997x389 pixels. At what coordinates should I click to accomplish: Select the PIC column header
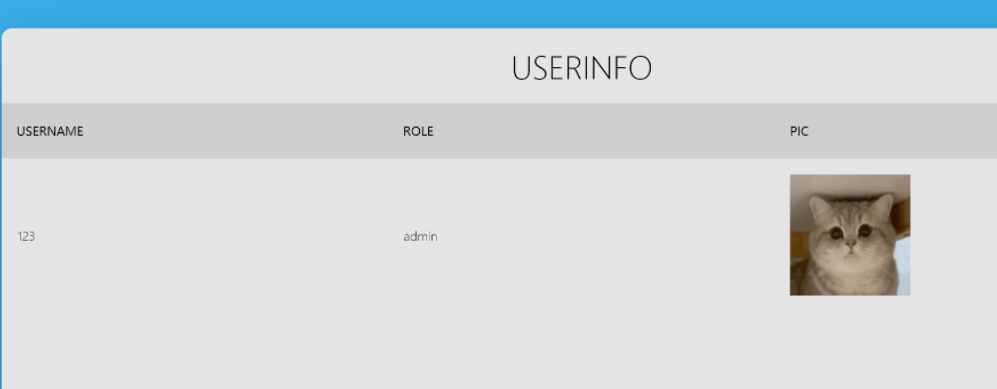[x=799, y=132]
